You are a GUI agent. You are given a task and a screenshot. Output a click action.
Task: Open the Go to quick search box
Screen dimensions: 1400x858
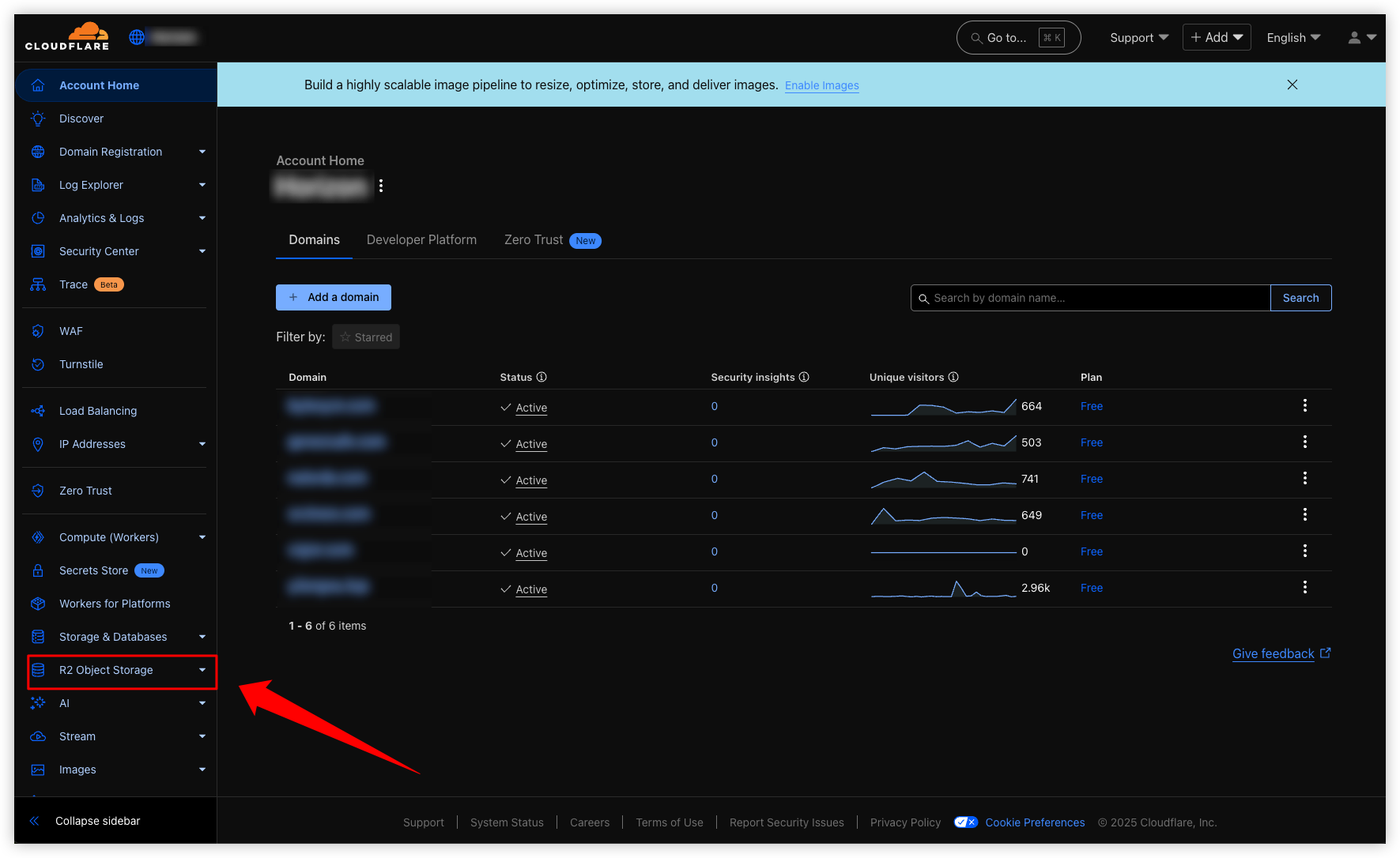[x=1018, y=37]
